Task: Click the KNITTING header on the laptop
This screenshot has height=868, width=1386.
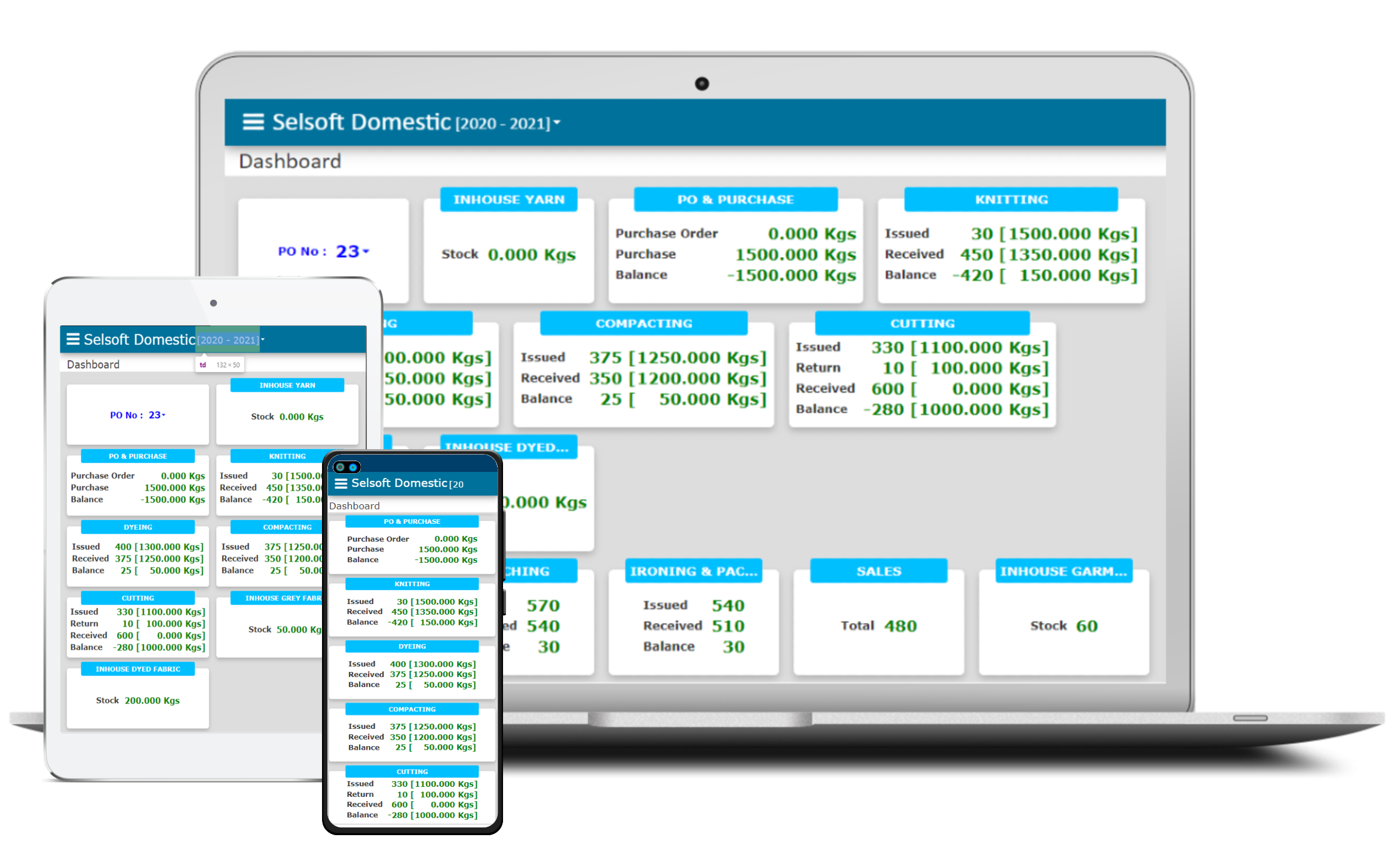Action: 1011,200
